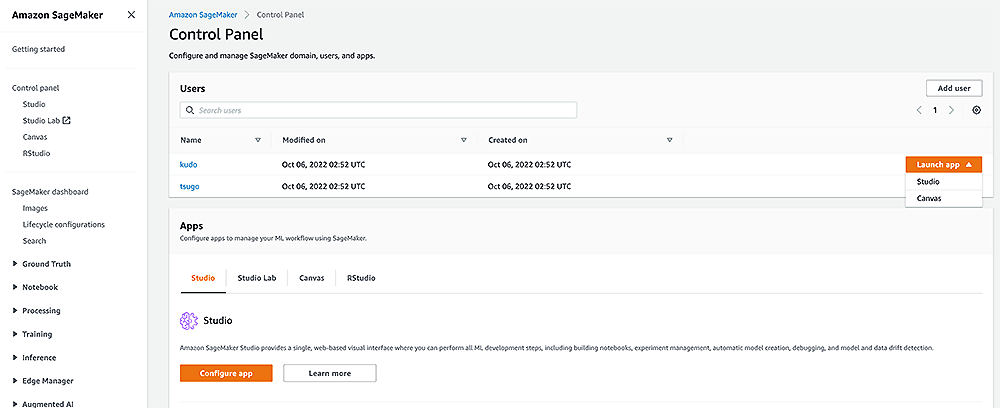Expand the Training section
This screenshot has width=1000, height=408.
(x=15, y=334)
